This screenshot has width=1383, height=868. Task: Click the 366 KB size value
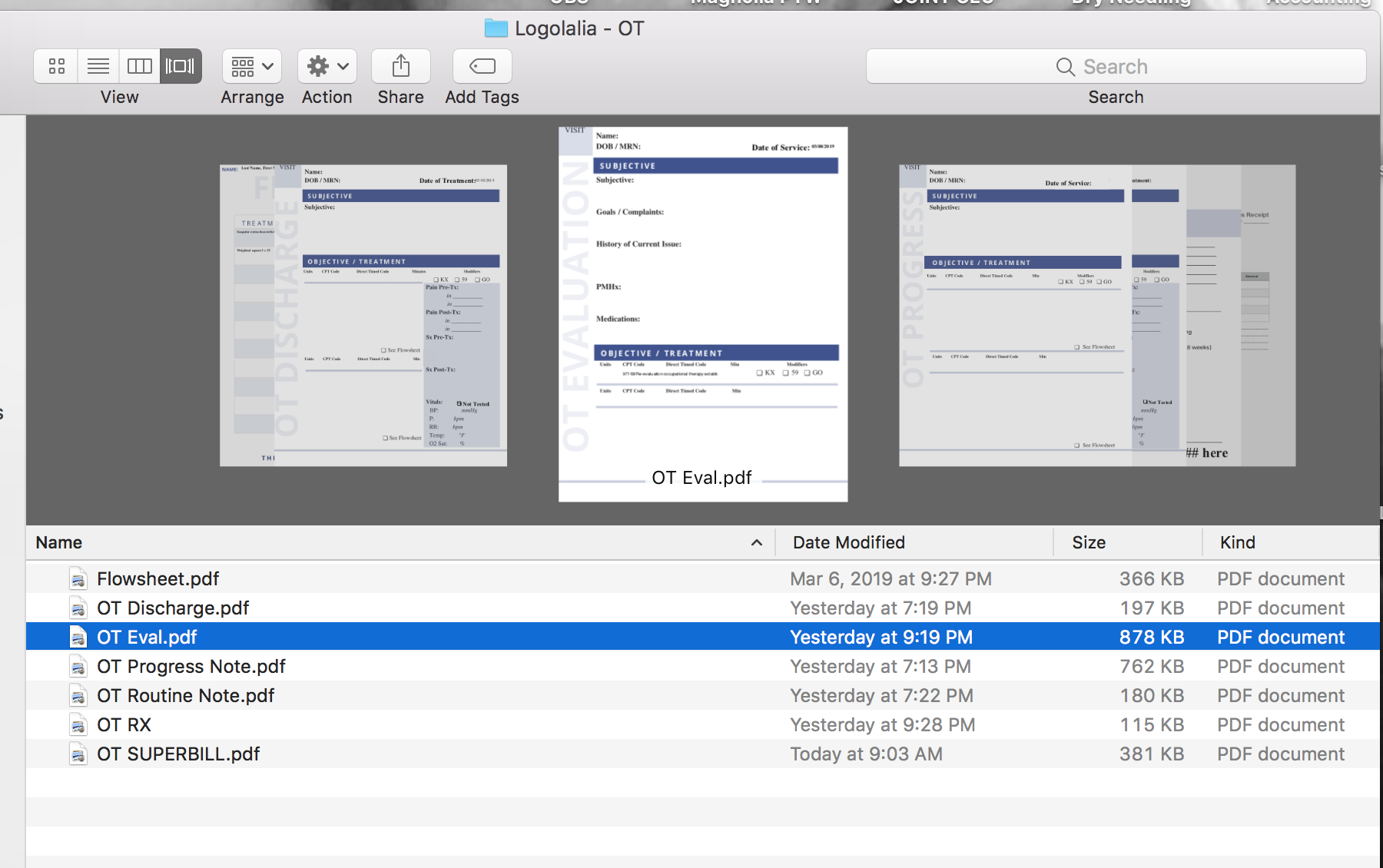pyautogui.click(x=1151, y=578)
